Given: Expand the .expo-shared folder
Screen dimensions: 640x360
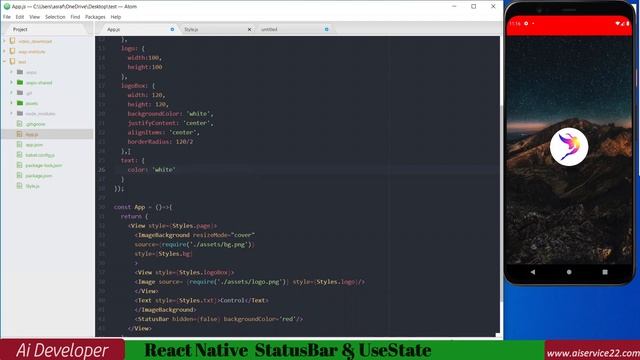Looking at the screenshot, I should pyautogui.click(x=12, y=82).
